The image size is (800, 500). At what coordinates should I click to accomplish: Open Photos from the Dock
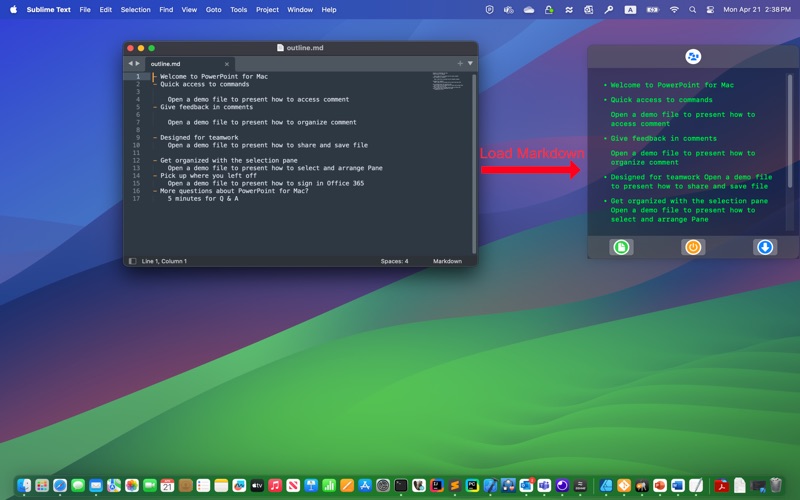[x=132, y=485]
